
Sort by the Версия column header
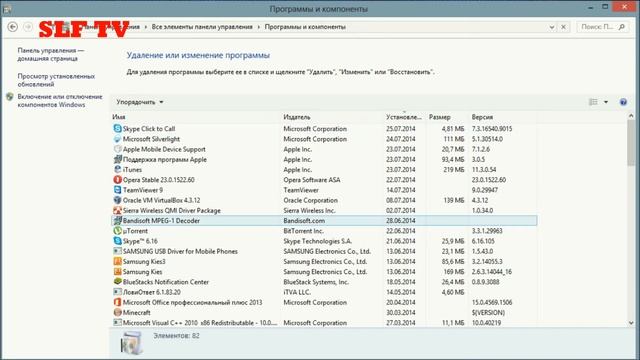pos(482,117)
